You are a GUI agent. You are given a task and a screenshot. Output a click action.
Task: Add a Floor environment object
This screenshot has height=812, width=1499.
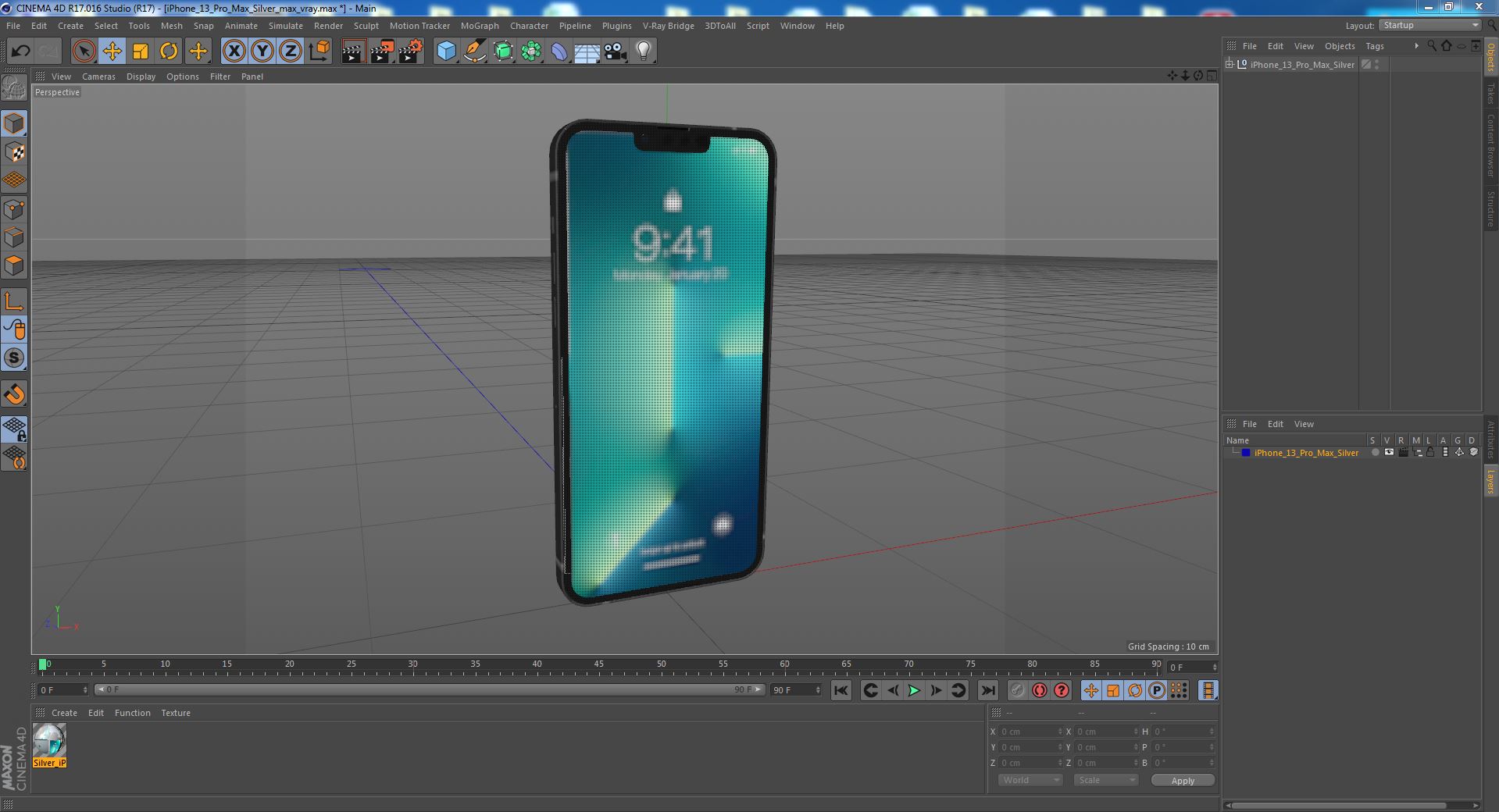click(x=587, y=52)
